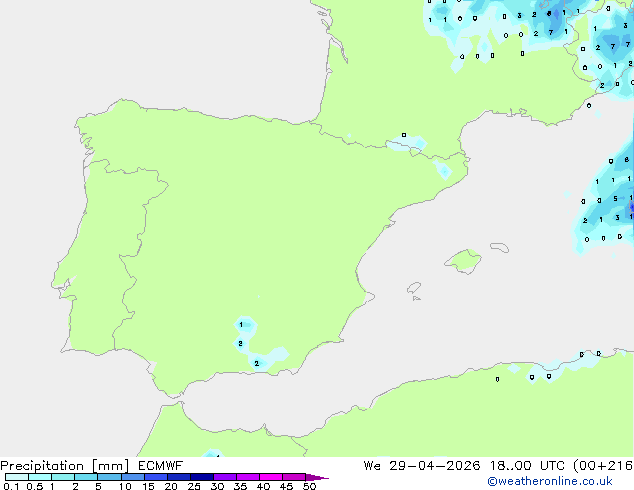634x490 pixels.
Task: Pick the 25–30 mm navy swatch
Action: pos(202,477)
